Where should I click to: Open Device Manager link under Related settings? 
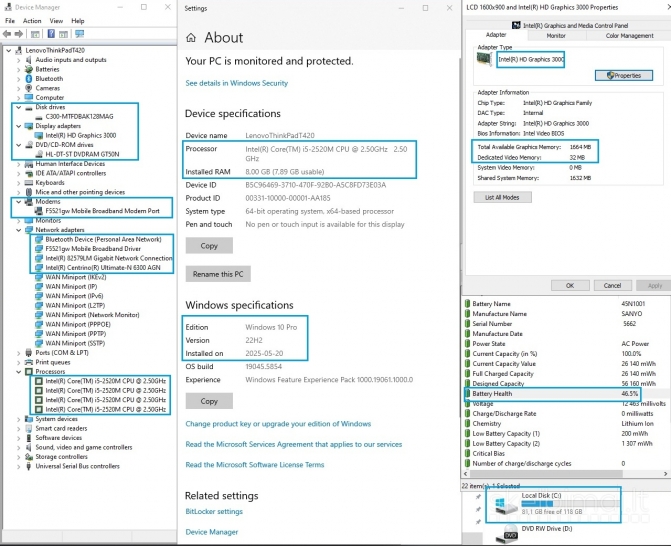(212, 532)
